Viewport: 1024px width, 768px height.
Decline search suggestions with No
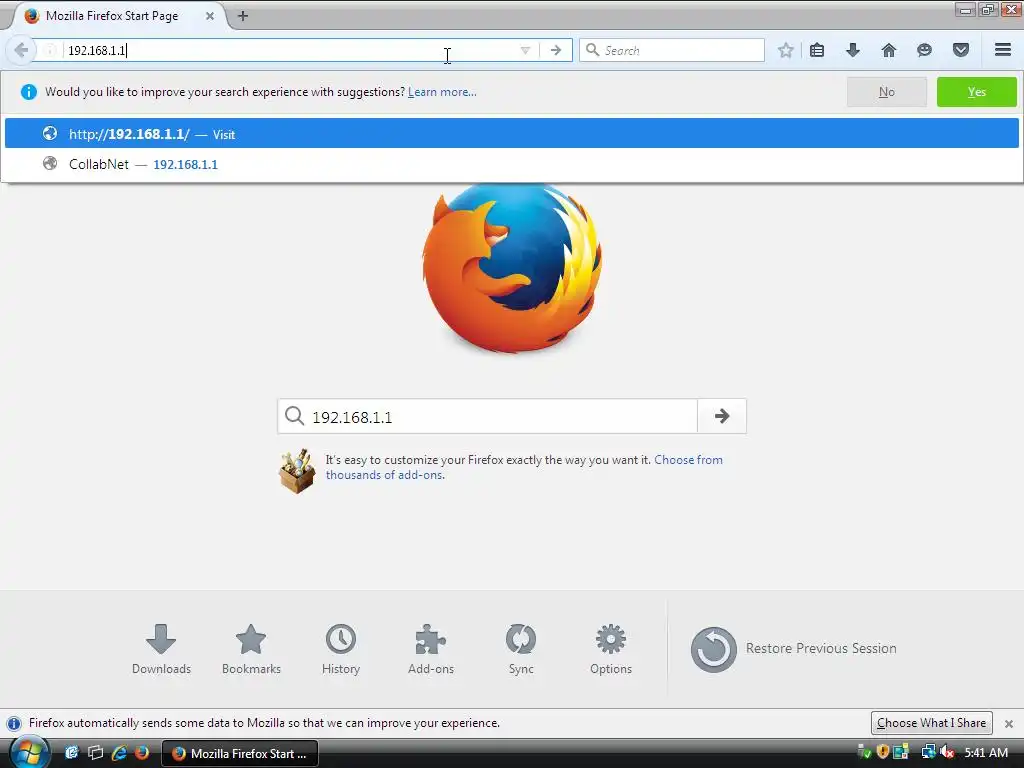pos(886,92)
